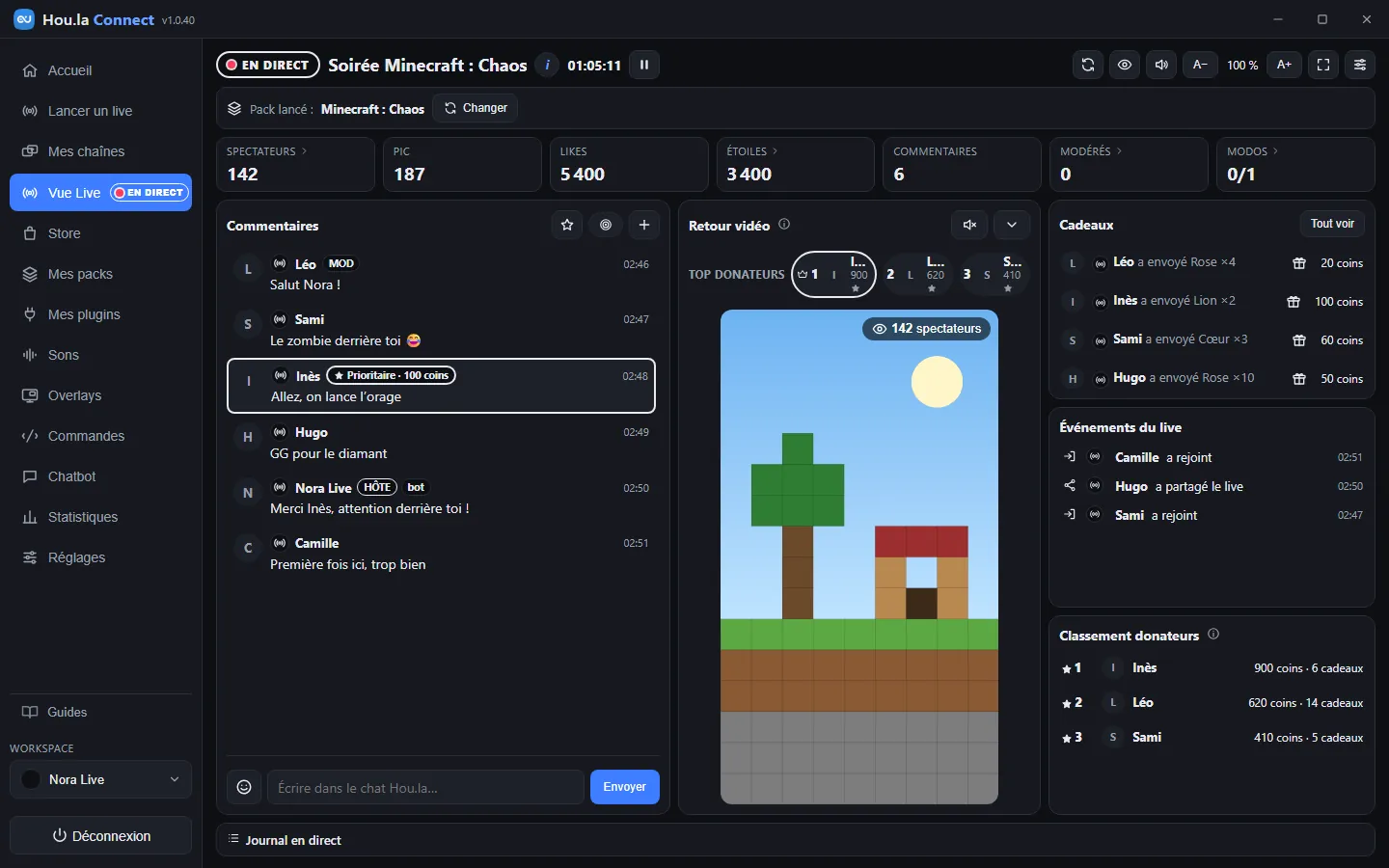Open the Nora Live workspace dropdown

tap(100, 779)
